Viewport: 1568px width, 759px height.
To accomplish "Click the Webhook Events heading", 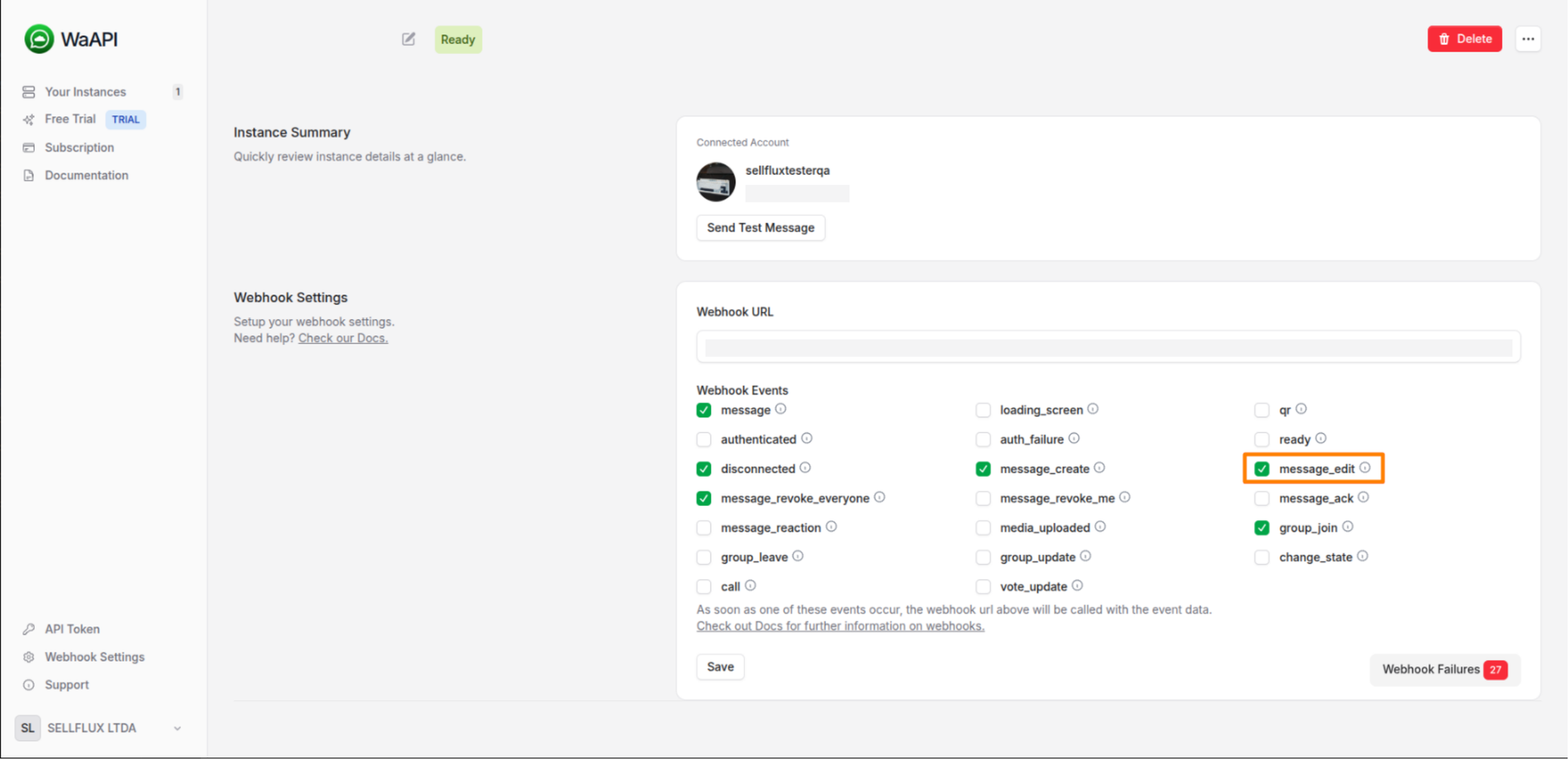I will (x=742, y=390).
